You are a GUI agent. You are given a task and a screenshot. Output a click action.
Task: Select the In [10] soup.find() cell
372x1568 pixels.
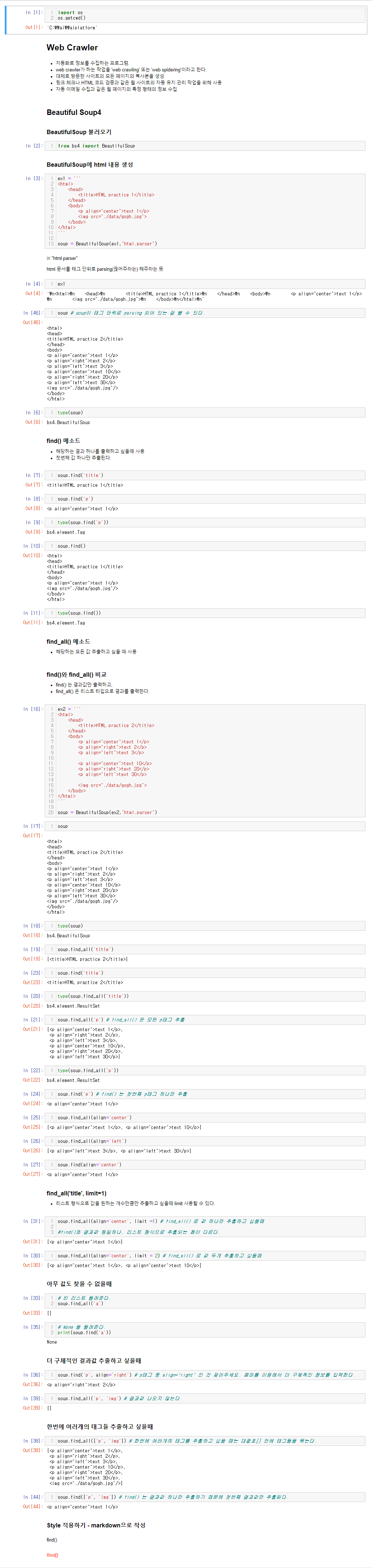coord(205,546)
